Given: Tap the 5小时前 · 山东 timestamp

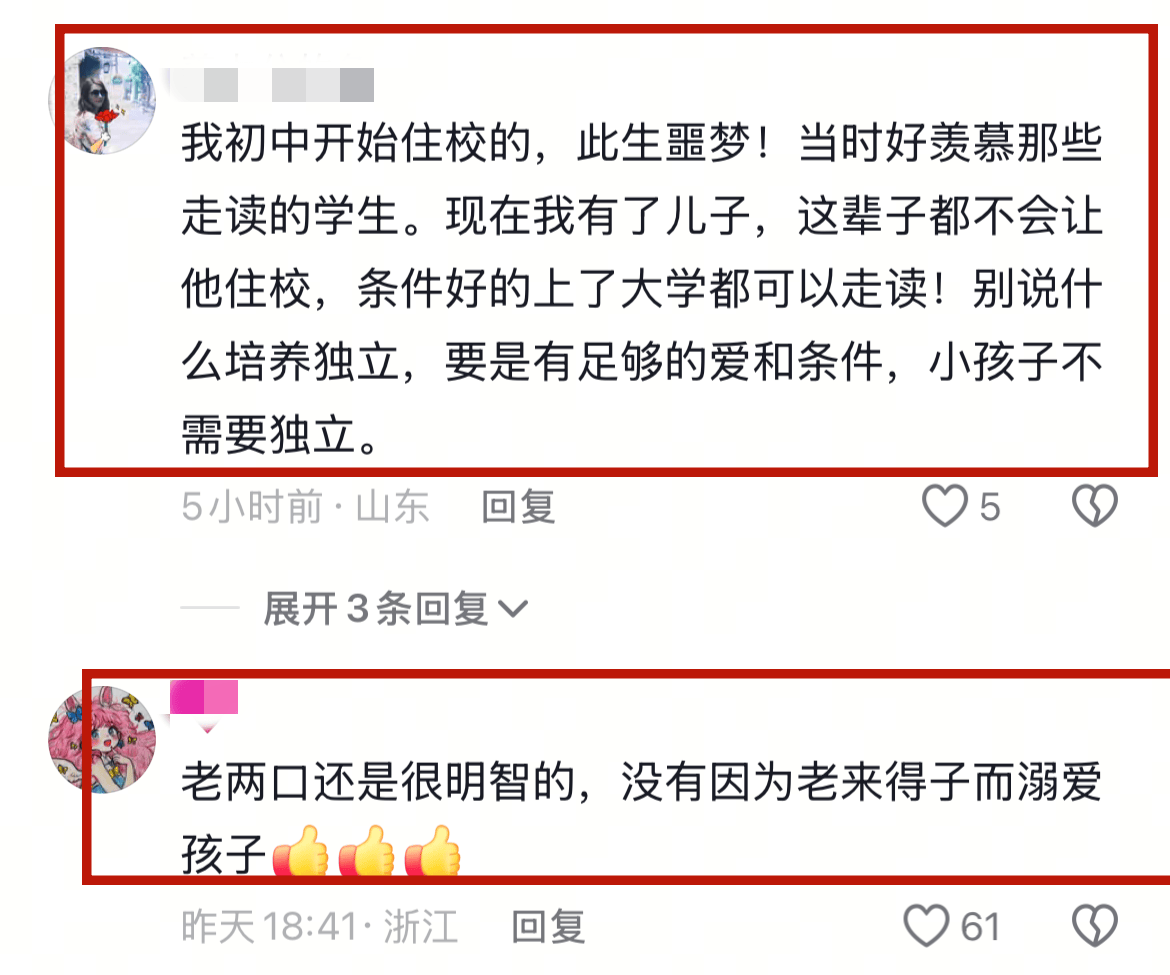Looking at the screenshot, I should [304, 507].
